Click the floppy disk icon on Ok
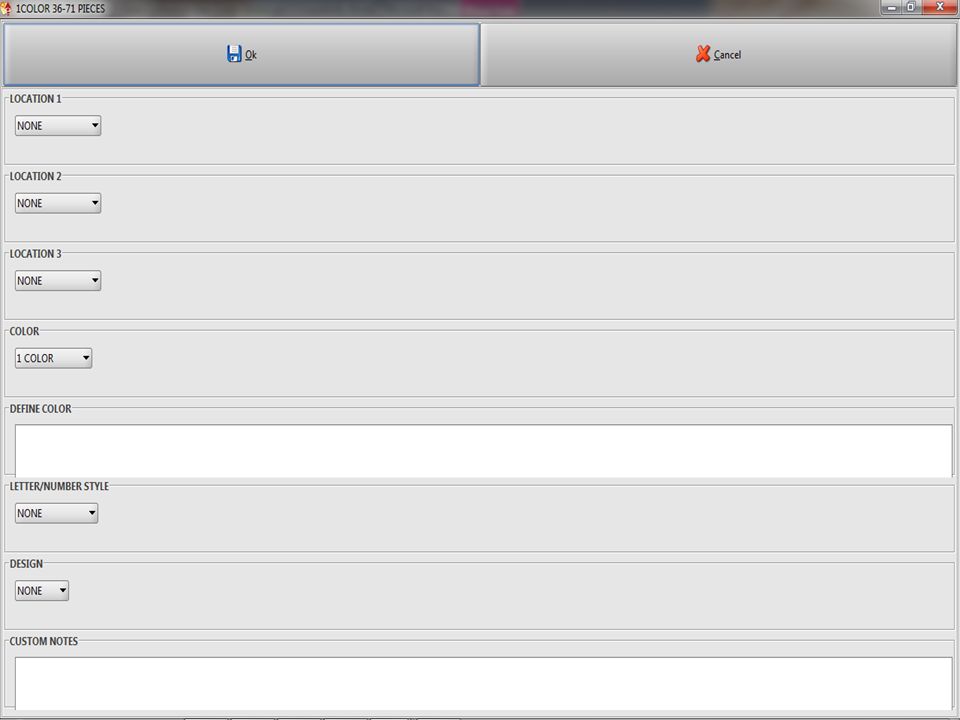 pos(234,54)
